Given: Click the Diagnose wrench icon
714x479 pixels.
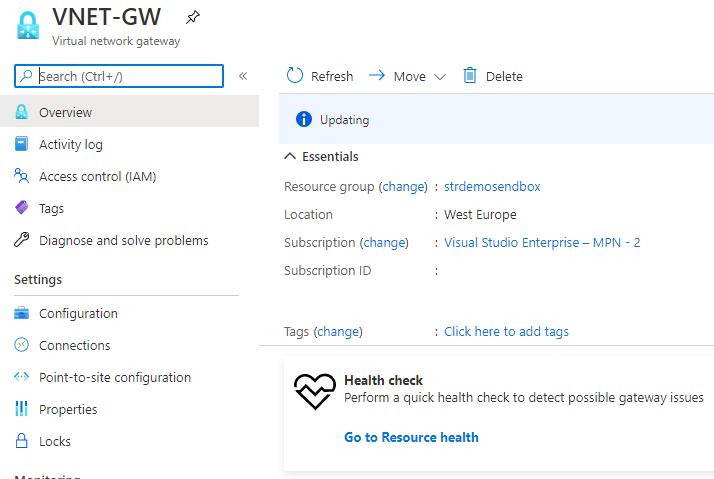Looking at the screenshot, I should click(21, 240).
